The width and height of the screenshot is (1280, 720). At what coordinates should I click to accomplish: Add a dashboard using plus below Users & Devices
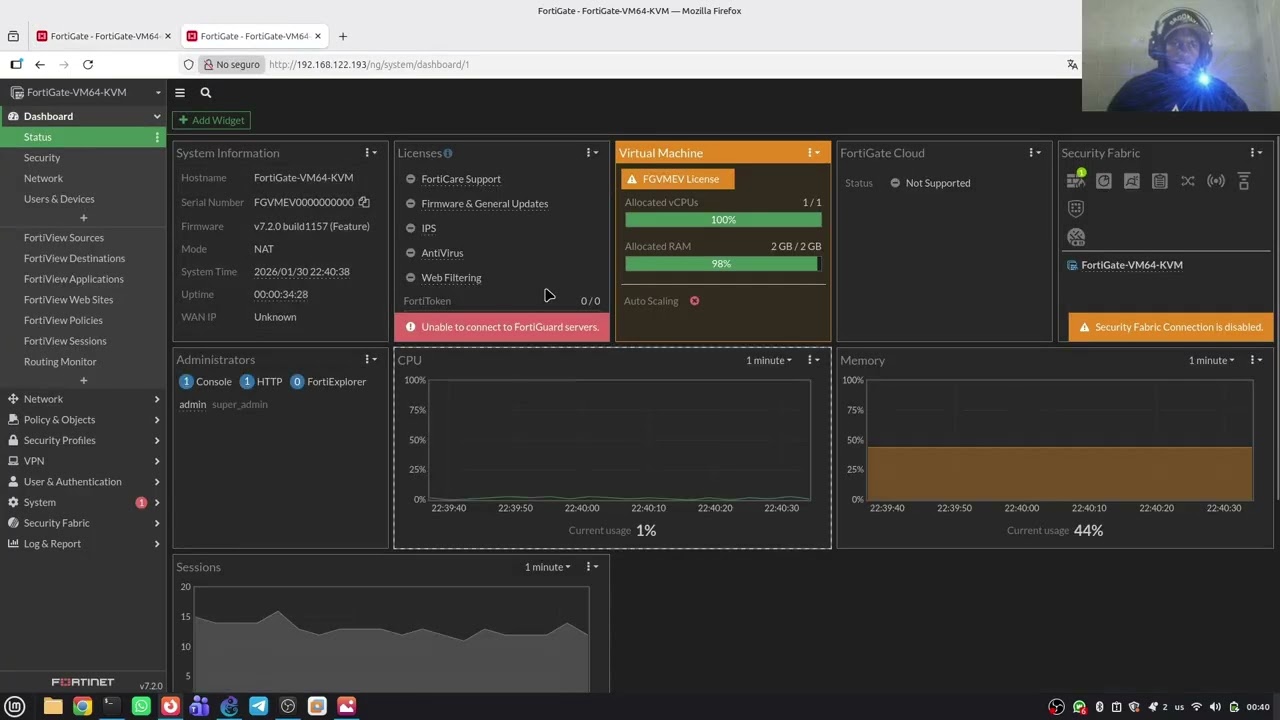(x=84, y=218)
